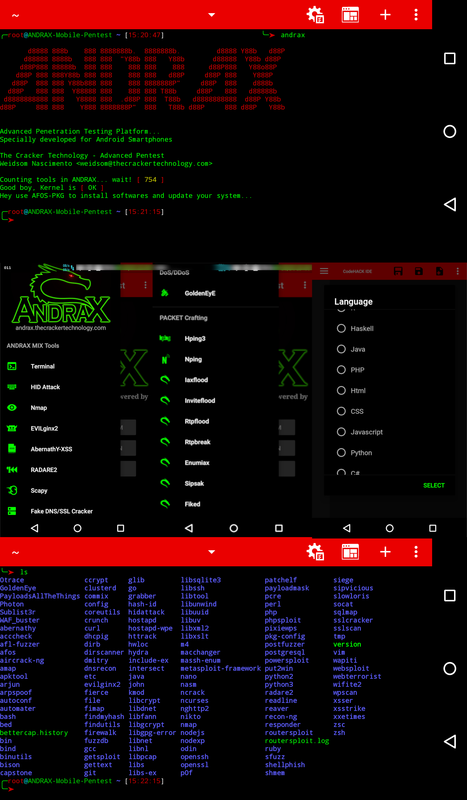Open overflow menu in andrax banner terminal

(x=416, y=14)
